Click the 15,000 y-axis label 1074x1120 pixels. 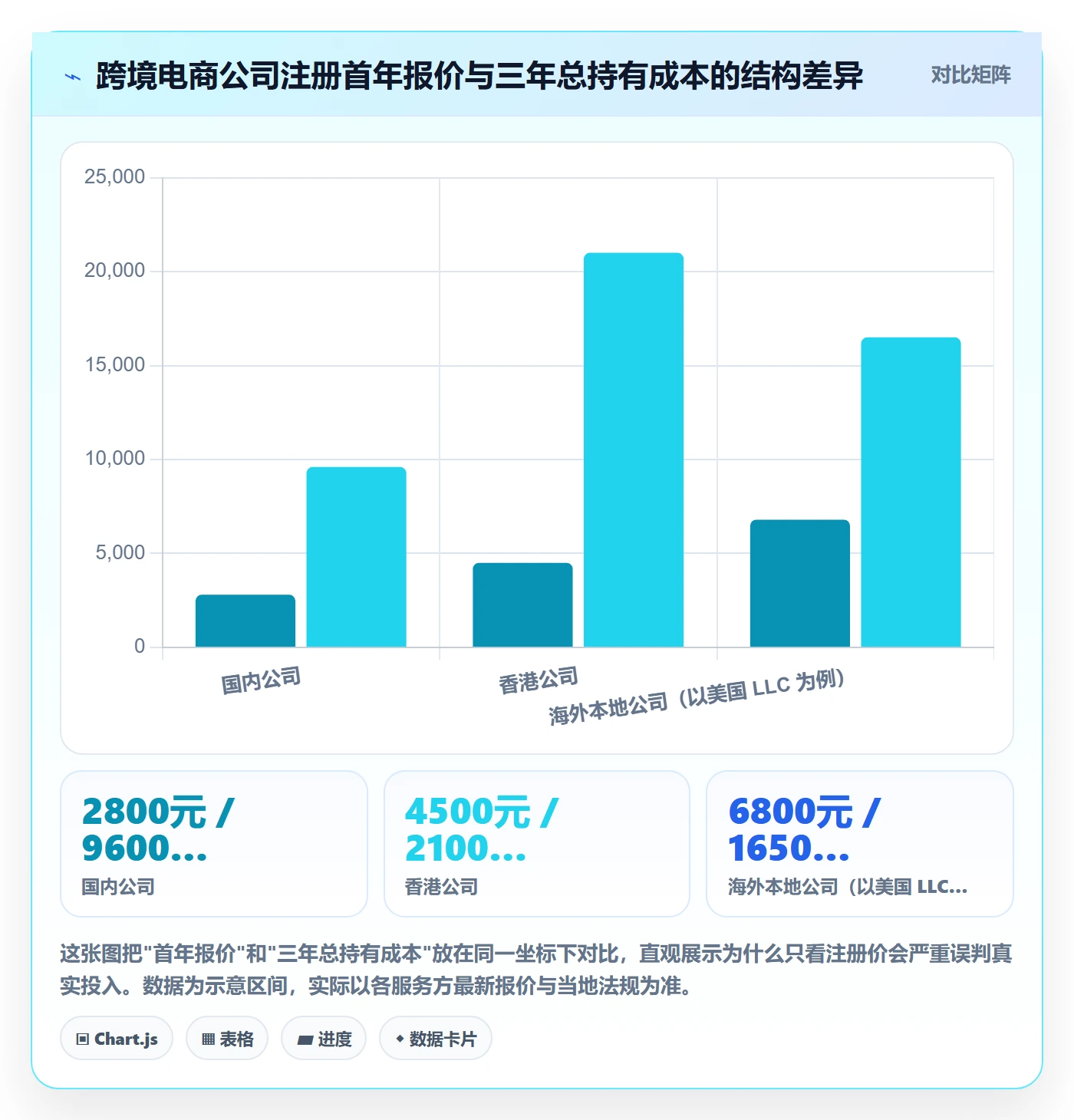point(114,365)
